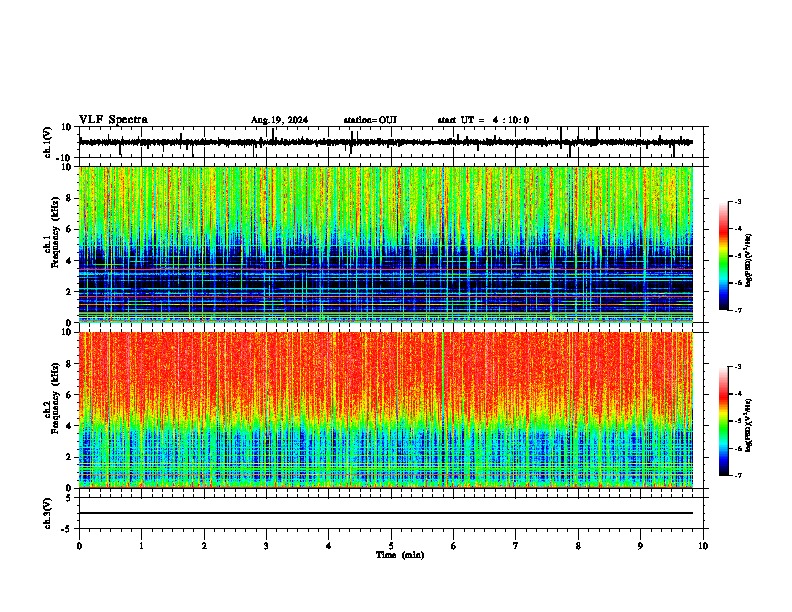Click the "Time (min)" axis label
Screen dimensions: 792x612
(x=400, y=555)
